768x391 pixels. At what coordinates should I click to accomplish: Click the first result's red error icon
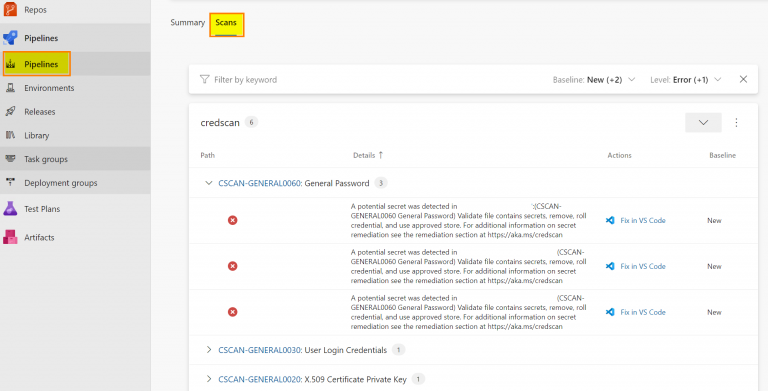pyautogui.click(x=233, y=220)
